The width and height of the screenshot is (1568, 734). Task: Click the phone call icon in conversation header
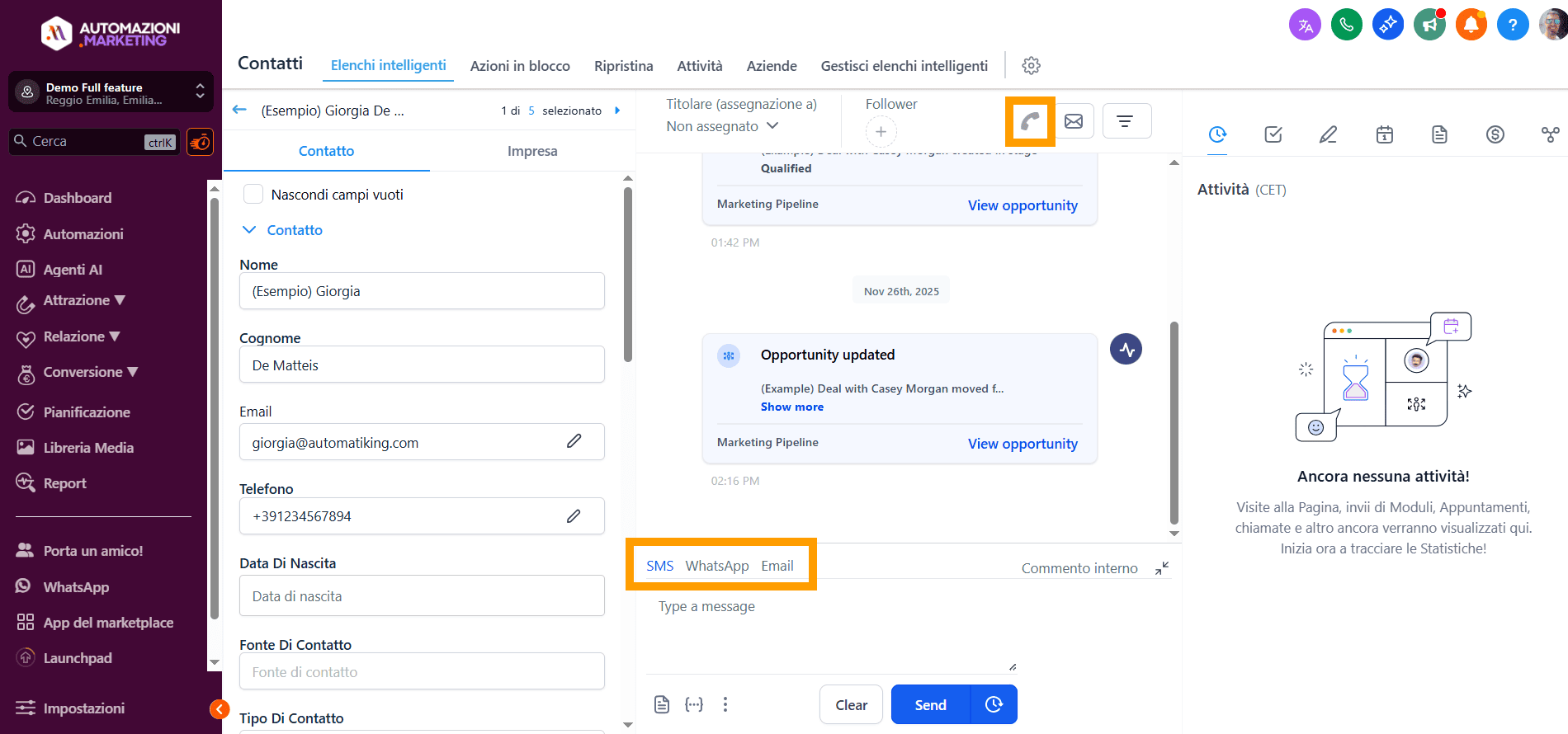tap(1029, 122)
